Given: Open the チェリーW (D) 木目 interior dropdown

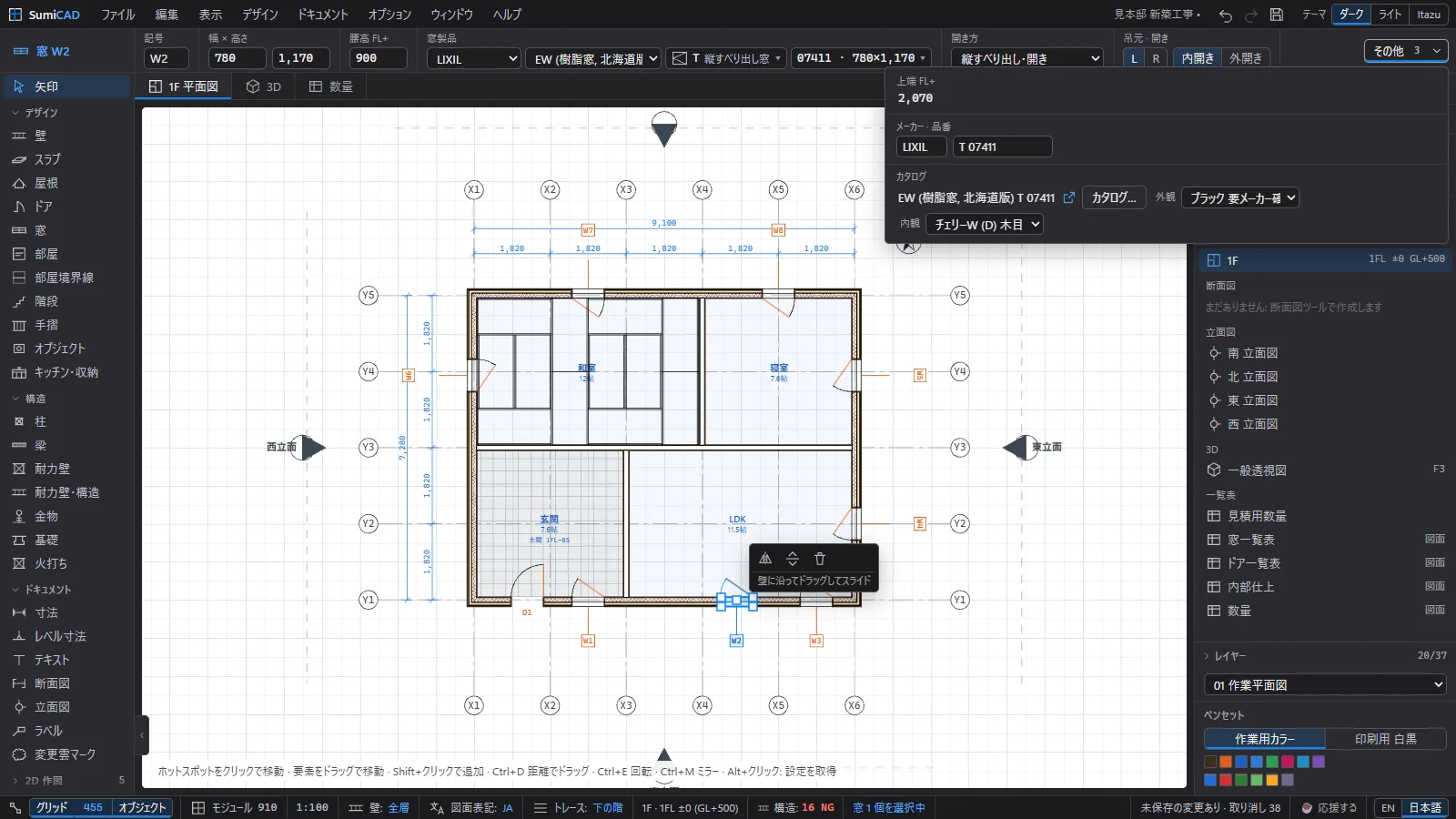Looking at the screenshot, I should click(984, 224).
